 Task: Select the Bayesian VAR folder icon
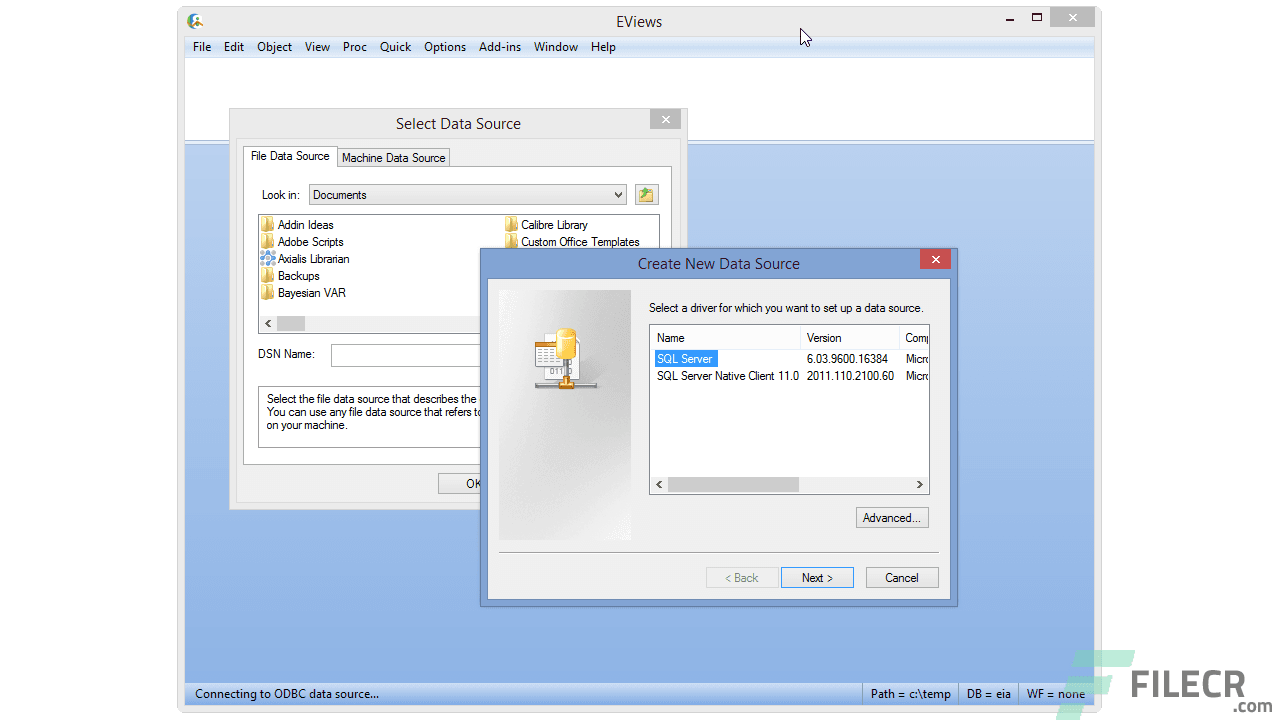[267, 293]
